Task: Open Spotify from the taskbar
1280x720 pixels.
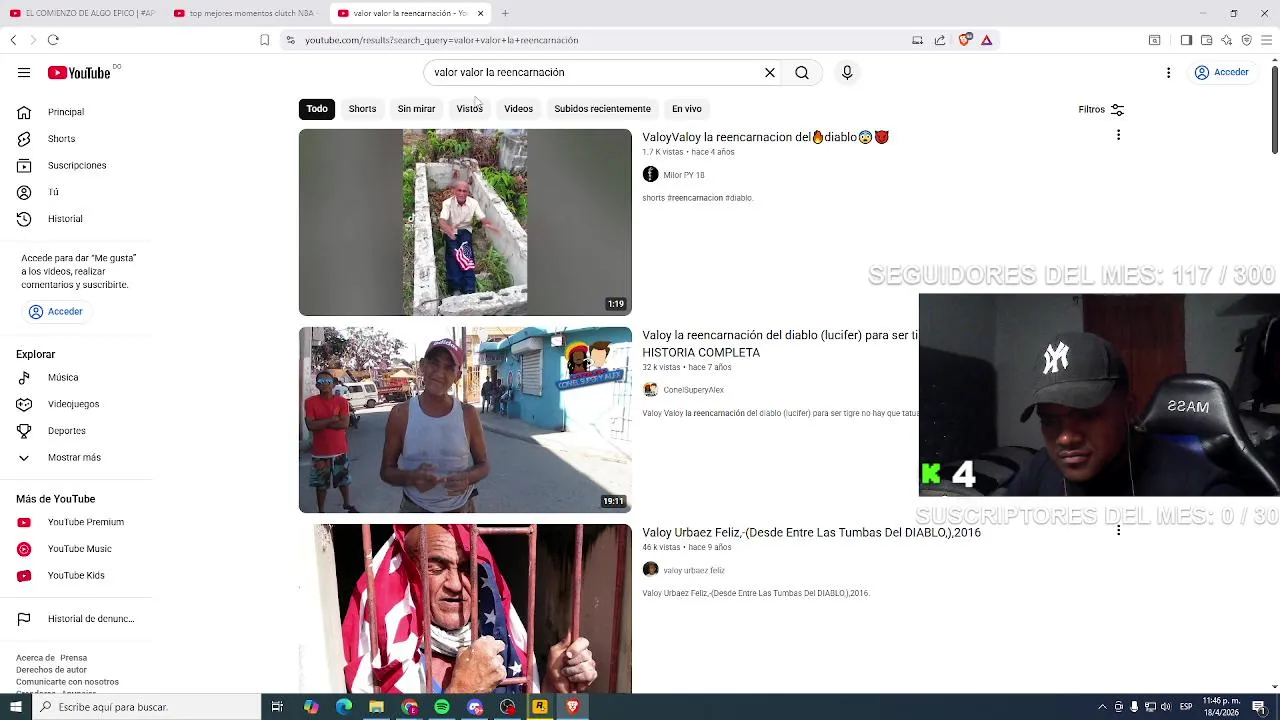Action: [442, 707]
